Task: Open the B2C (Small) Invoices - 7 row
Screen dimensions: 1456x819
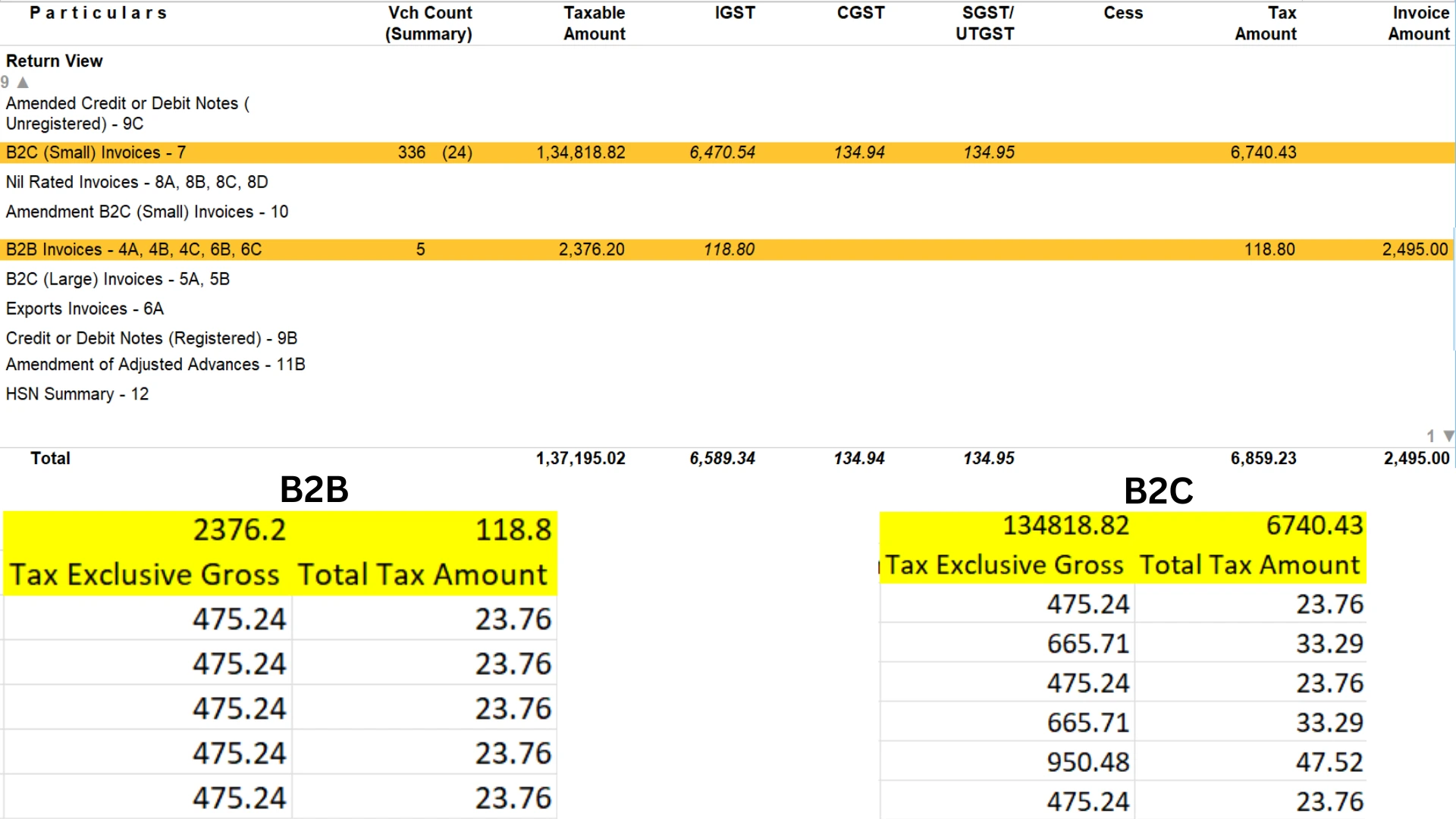Action: pos(96,152)
